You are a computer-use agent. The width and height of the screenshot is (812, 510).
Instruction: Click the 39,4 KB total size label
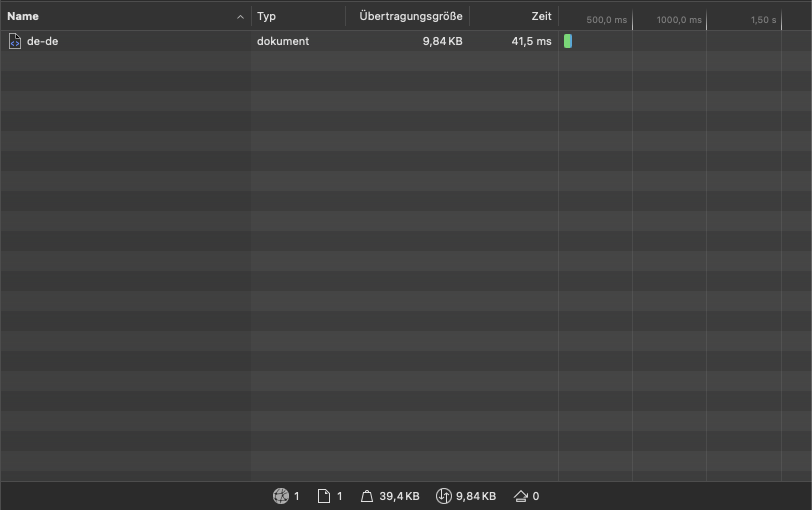(x=399, y=496)
